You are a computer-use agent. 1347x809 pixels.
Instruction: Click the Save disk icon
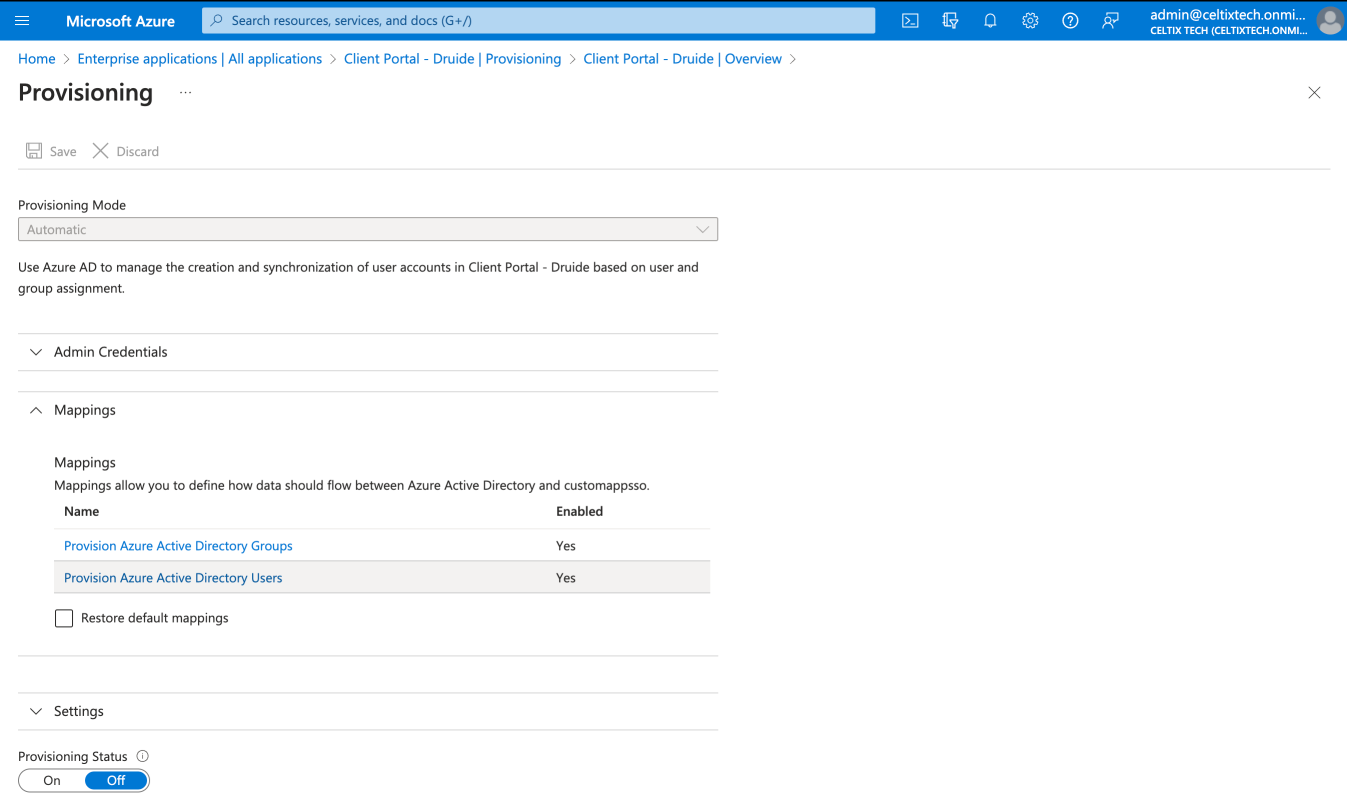34,151
